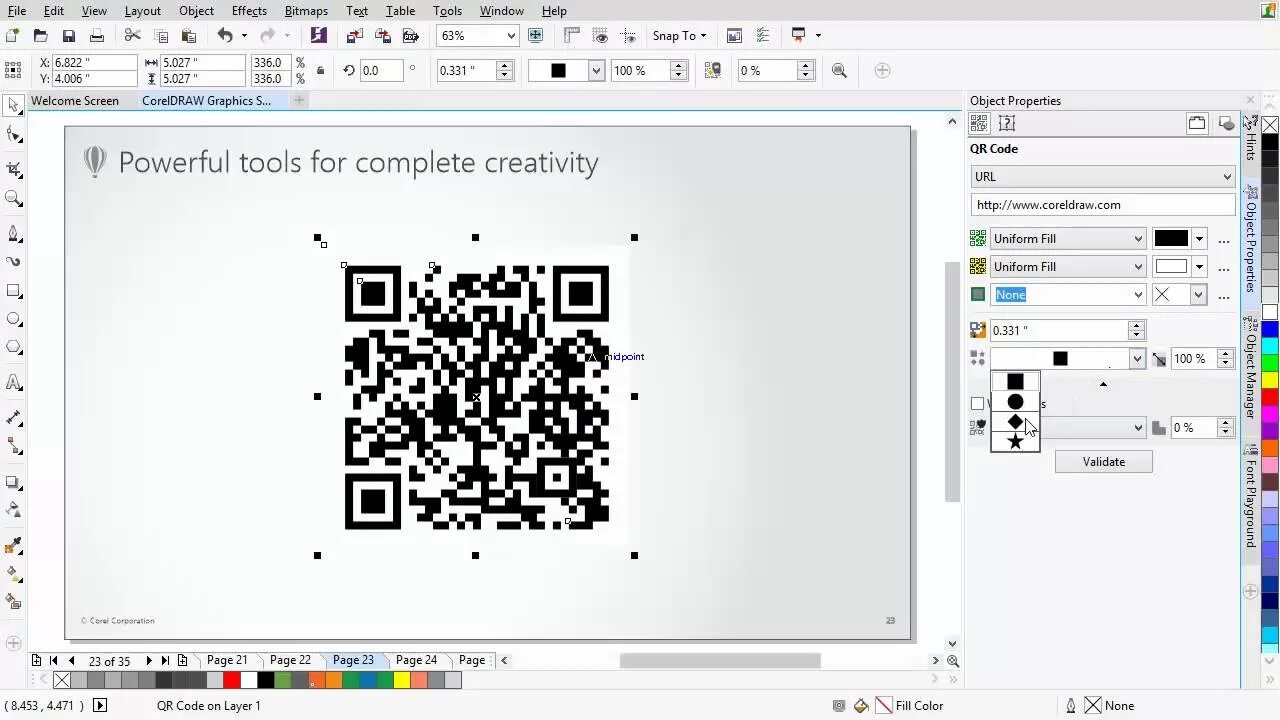Image resolution: width=1280 pixels, height=720 pixels.
Task: Click the Import icon
Action: point(354,35)
